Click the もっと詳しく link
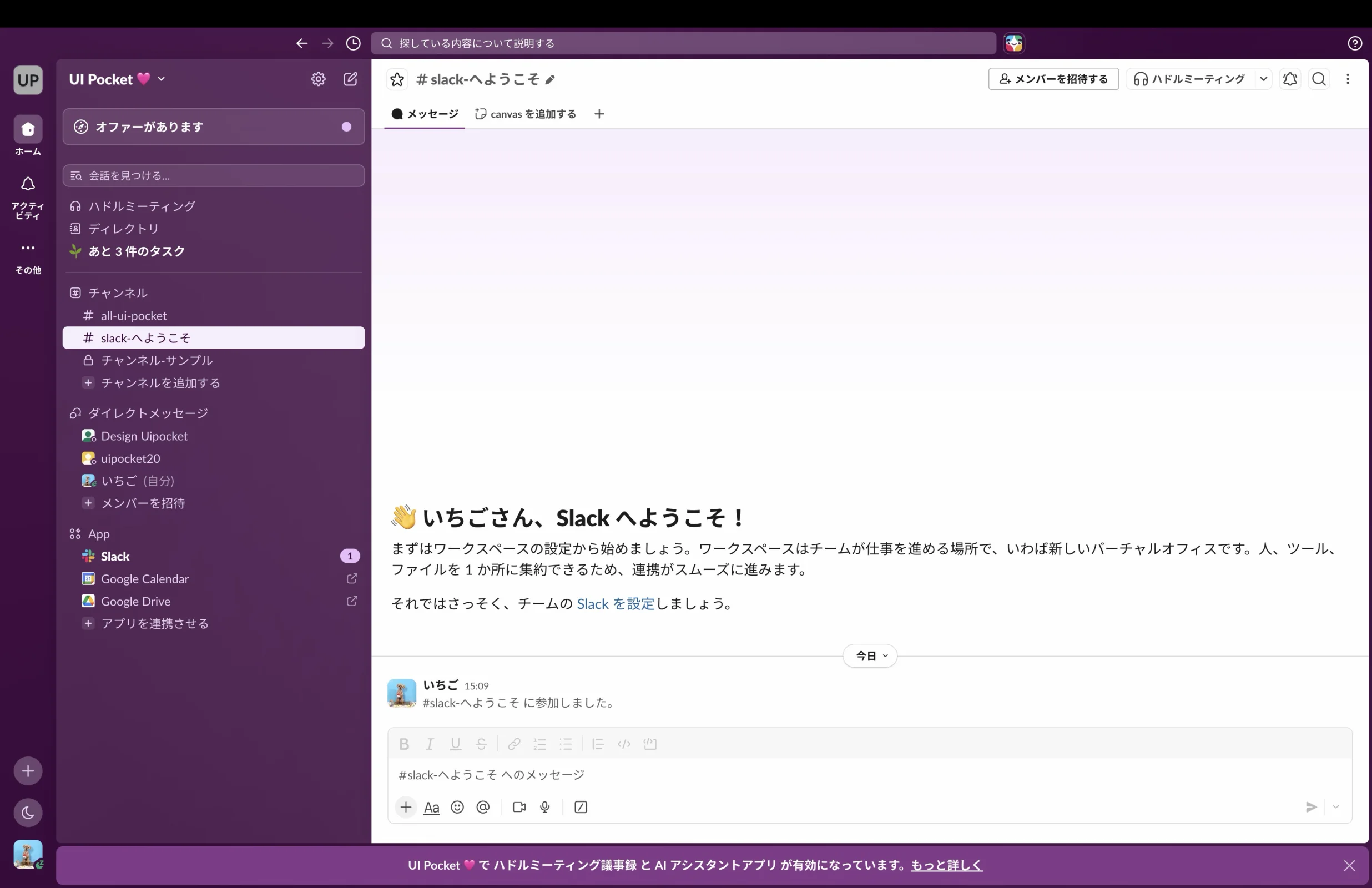Image resolution: width=1372 pixels, height=888 pixels. pyautogui.click(x=946, y=865)
